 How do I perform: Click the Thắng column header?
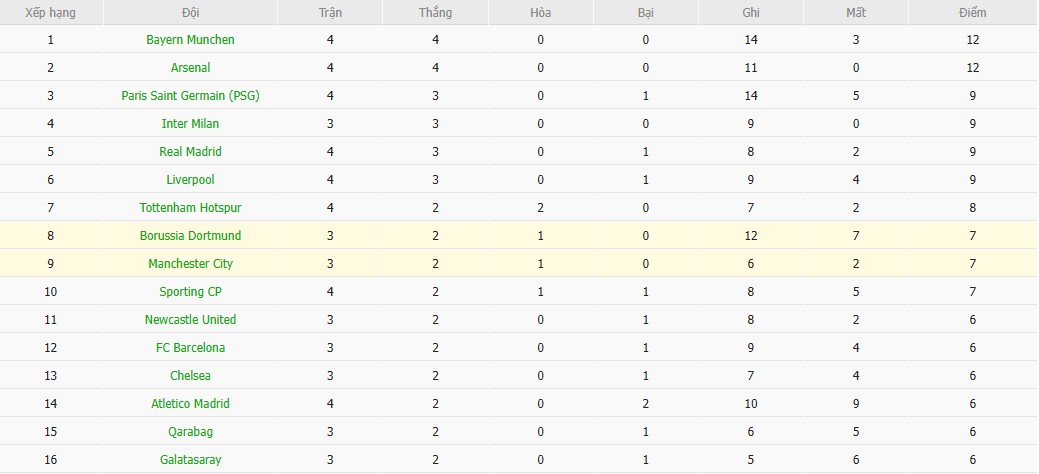[436, 13]
